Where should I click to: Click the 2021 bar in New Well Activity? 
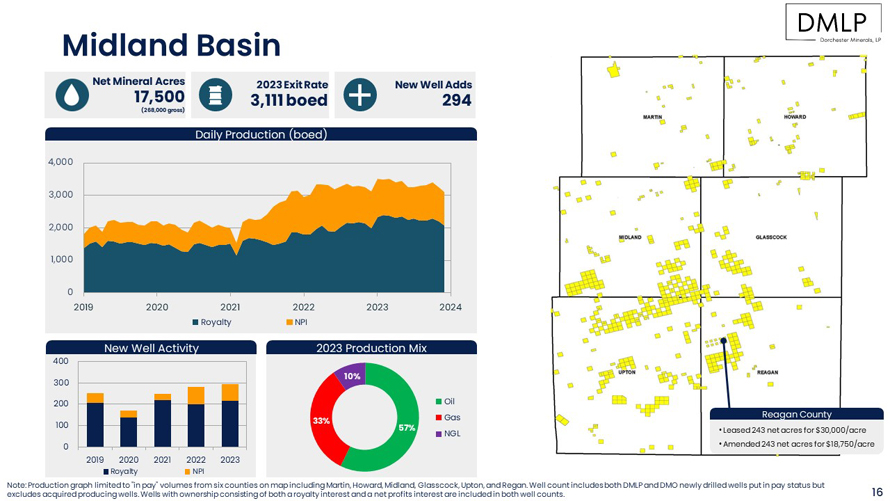162,420
